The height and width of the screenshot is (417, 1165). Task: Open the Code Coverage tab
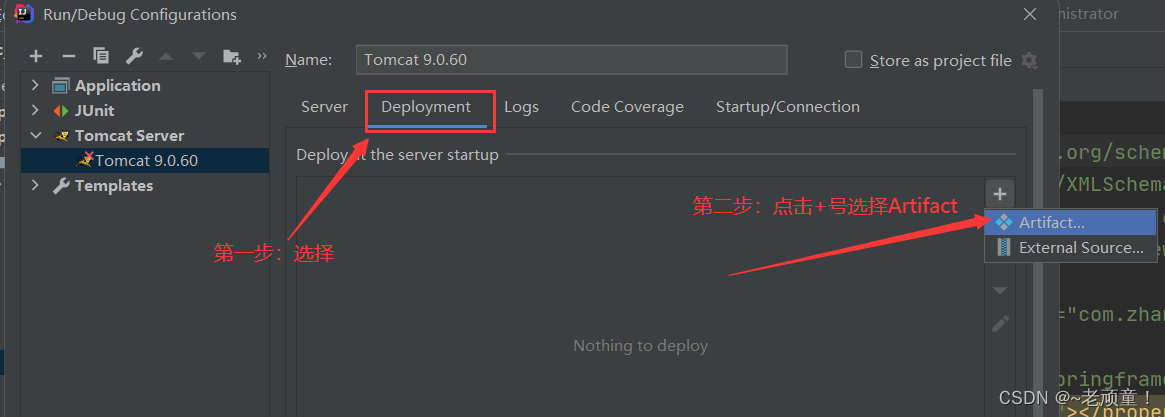point(627,107)
